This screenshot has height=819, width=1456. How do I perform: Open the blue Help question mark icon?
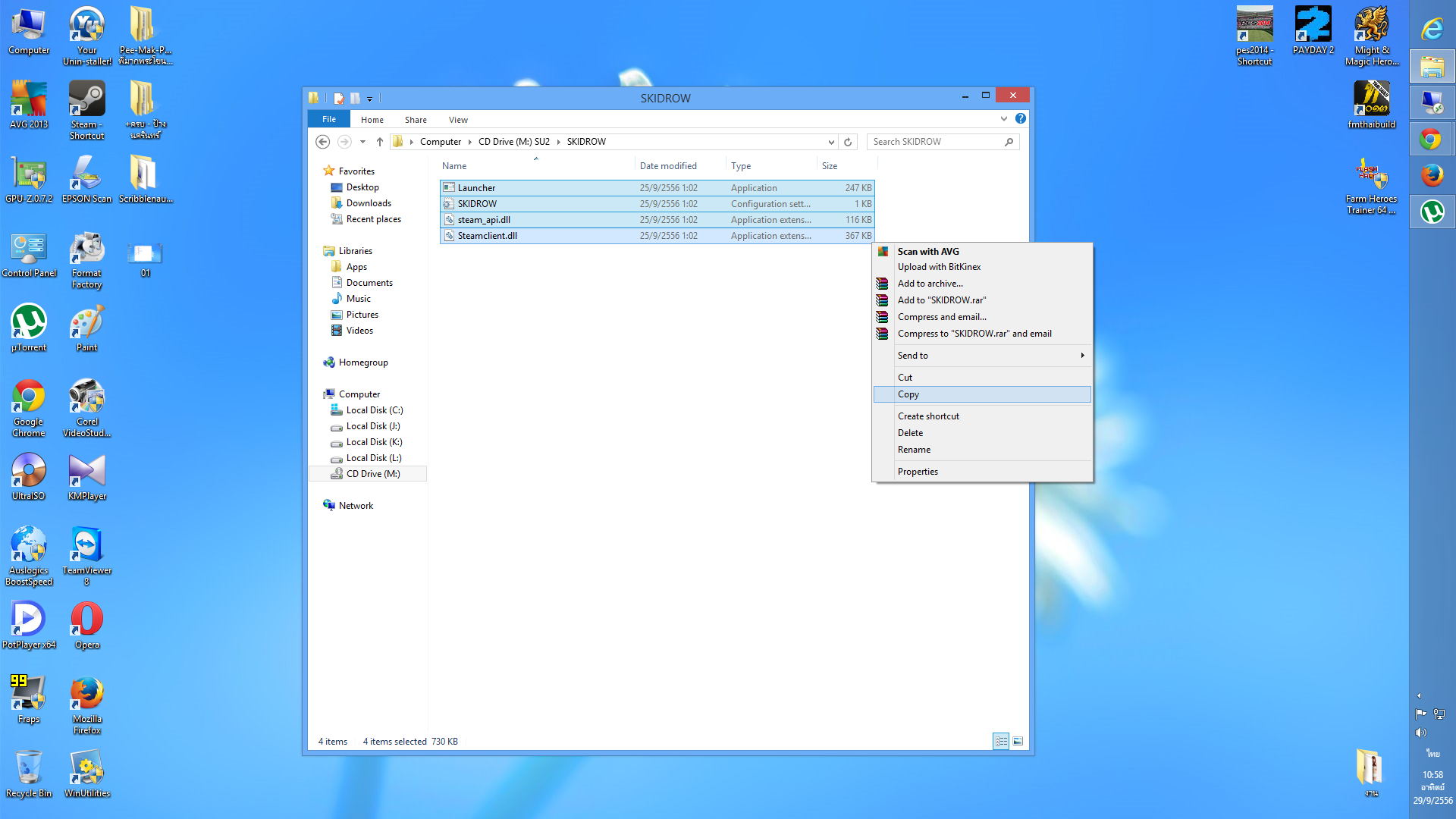coord(1021,119)
